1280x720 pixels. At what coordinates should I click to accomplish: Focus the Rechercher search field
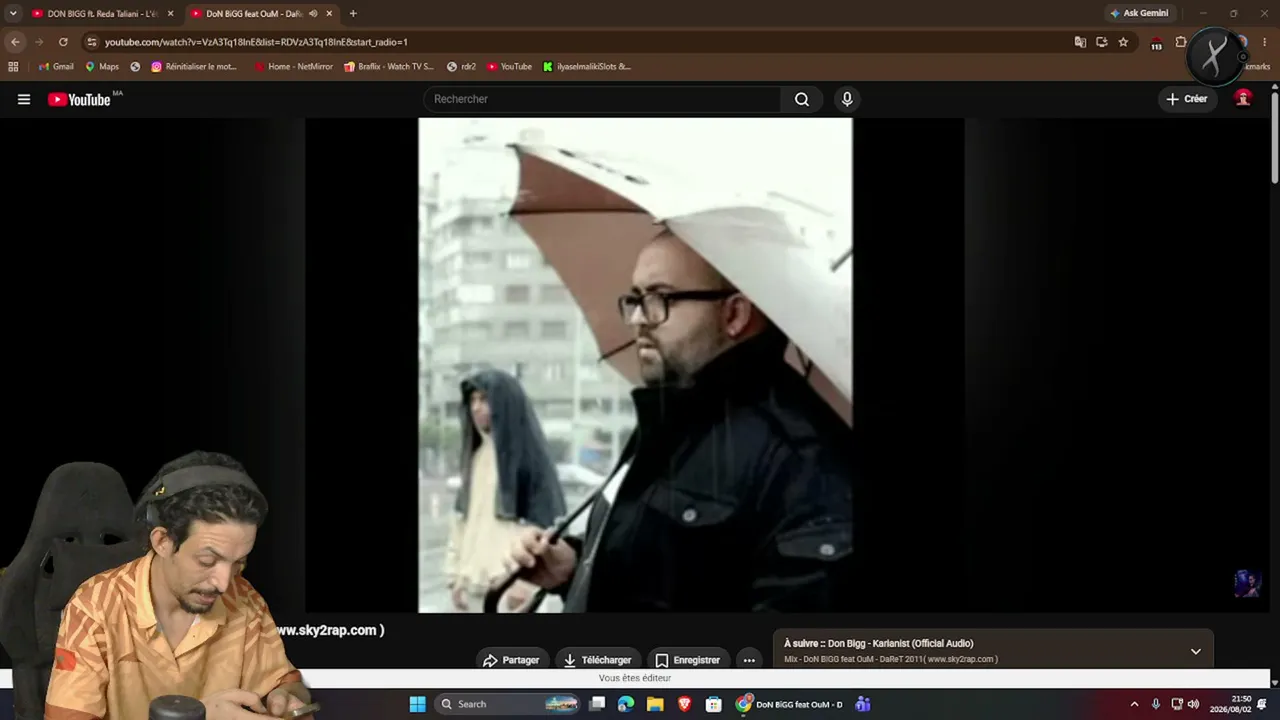pyautogui.click(x=603, y=99)
